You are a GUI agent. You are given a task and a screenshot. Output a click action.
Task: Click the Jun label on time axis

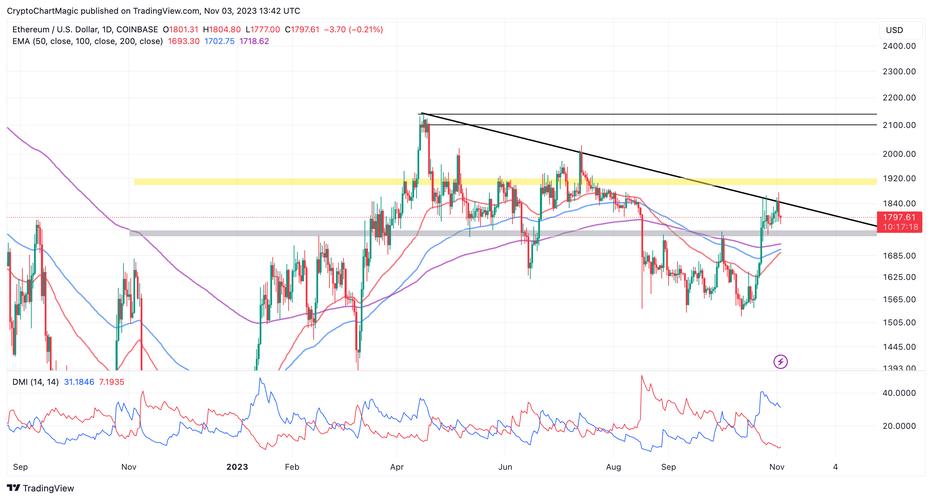click(x=505, y=467)
